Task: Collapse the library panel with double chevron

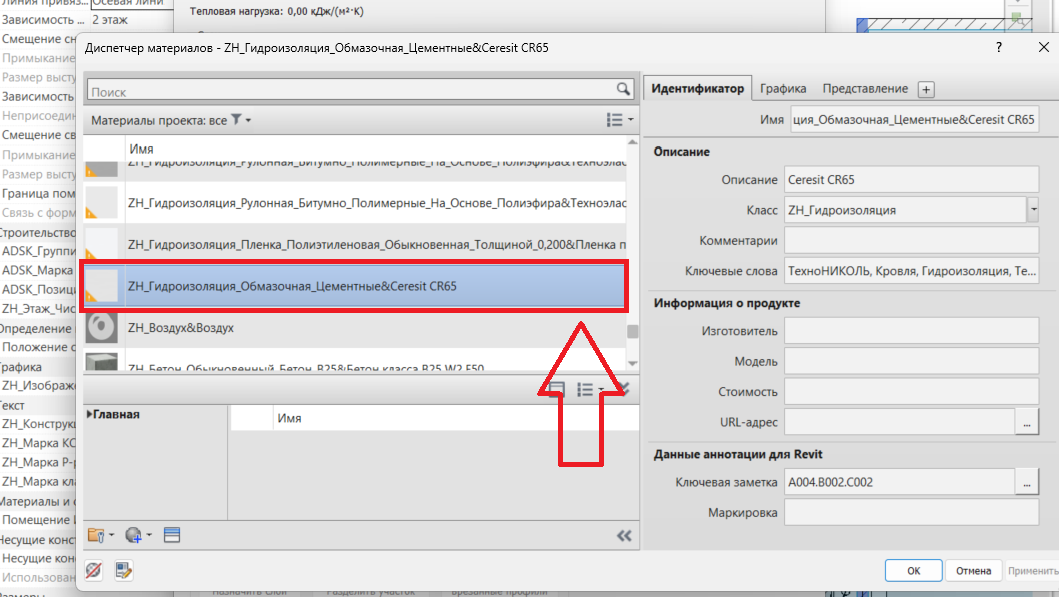Action: (x=624, y=536)
